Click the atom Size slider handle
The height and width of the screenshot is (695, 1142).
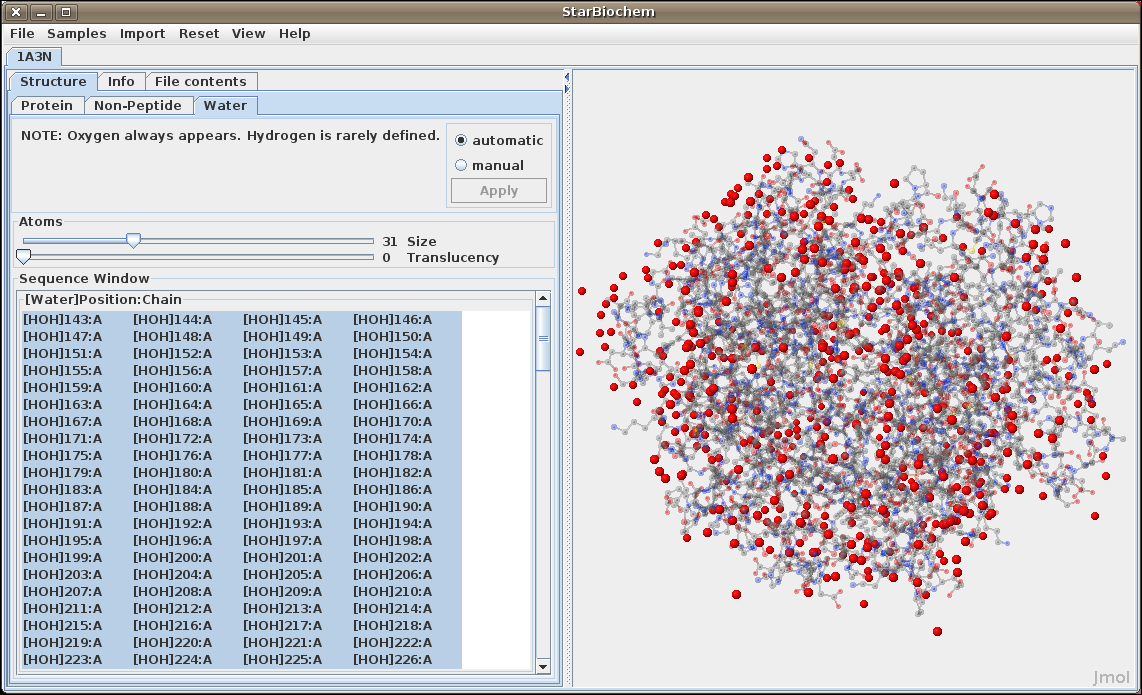[x=133, y=240]
